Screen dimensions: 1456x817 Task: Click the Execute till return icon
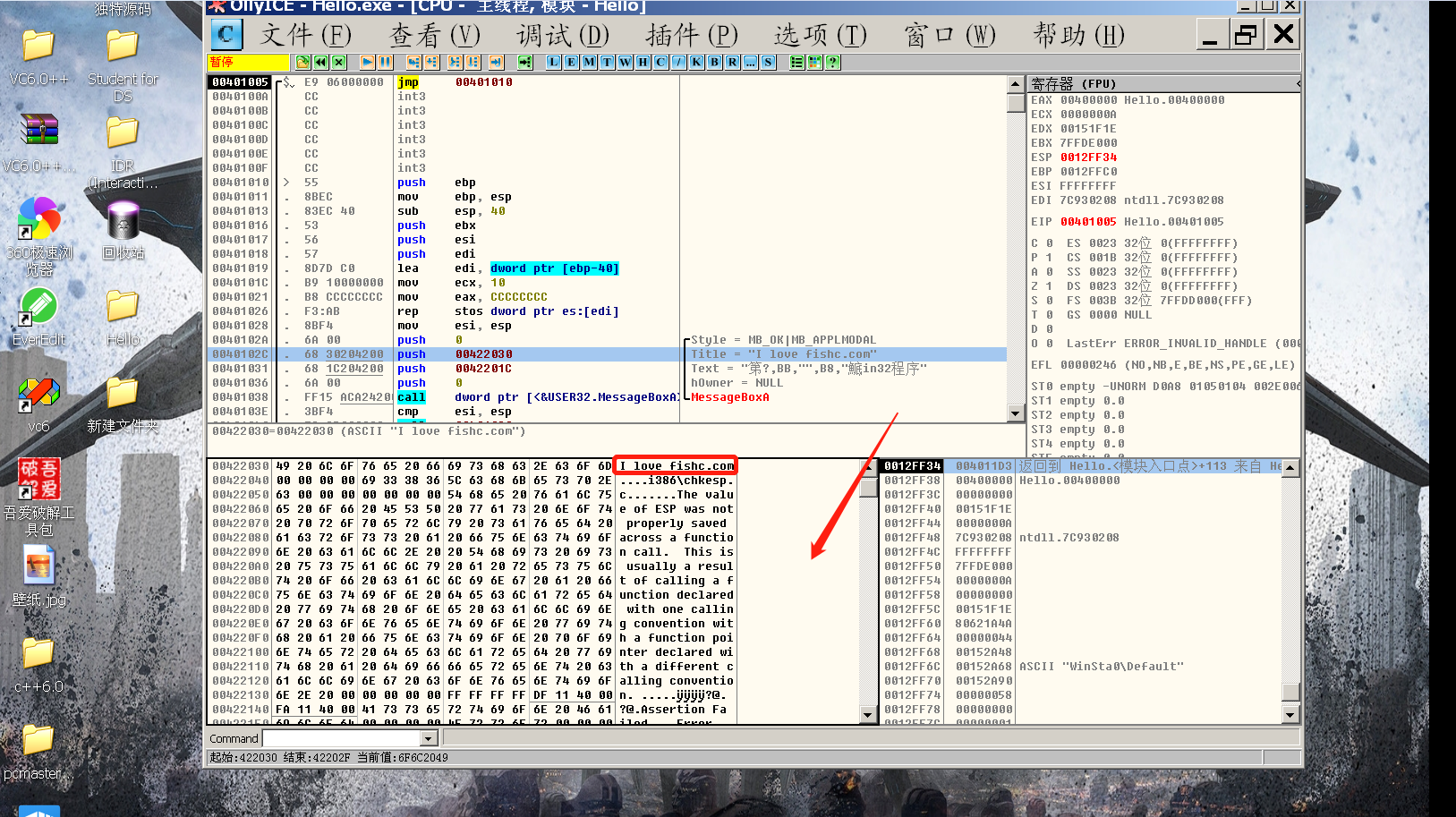click(x=496, y=62)
